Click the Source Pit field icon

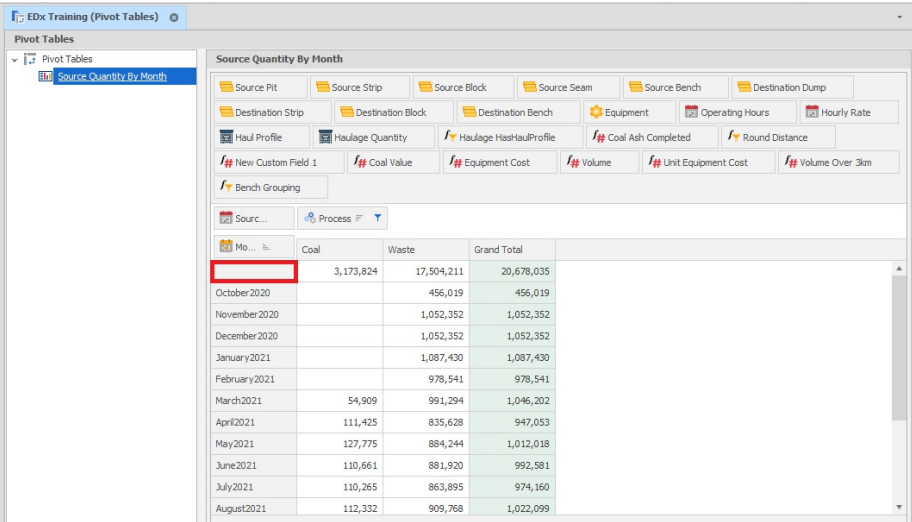226,88
